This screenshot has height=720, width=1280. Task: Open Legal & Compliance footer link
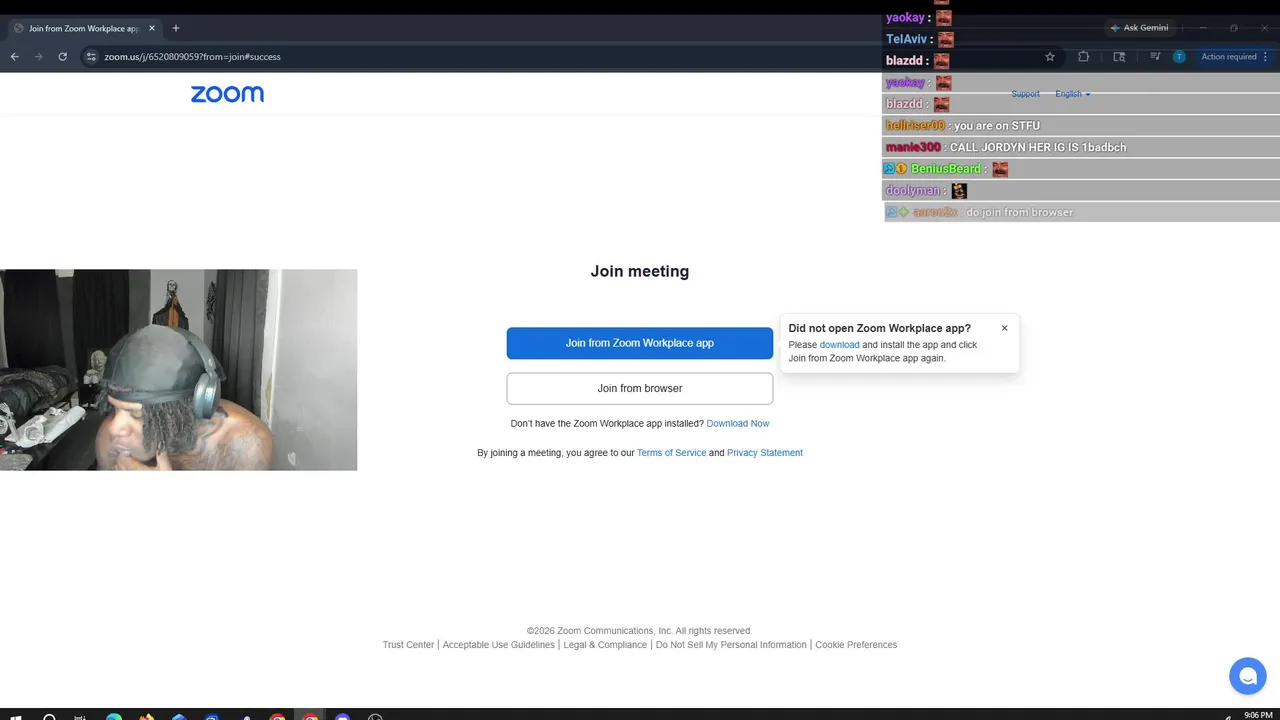coord(605,645)
